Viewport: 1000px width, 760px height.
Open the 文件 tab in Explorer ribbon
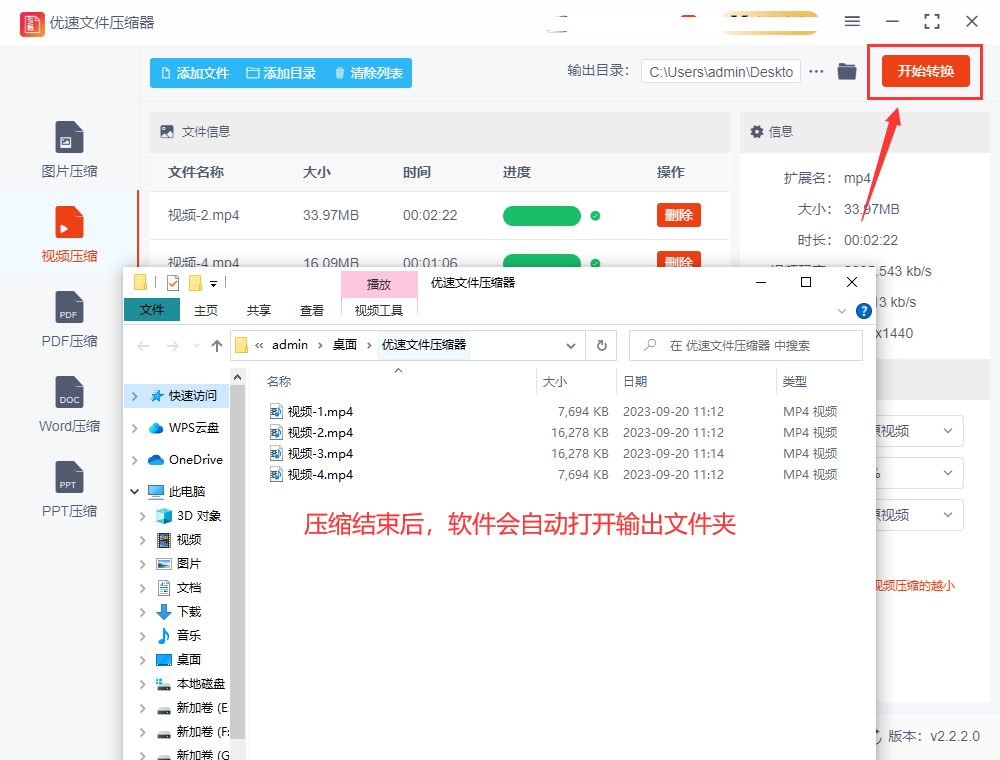pos(152,310)
